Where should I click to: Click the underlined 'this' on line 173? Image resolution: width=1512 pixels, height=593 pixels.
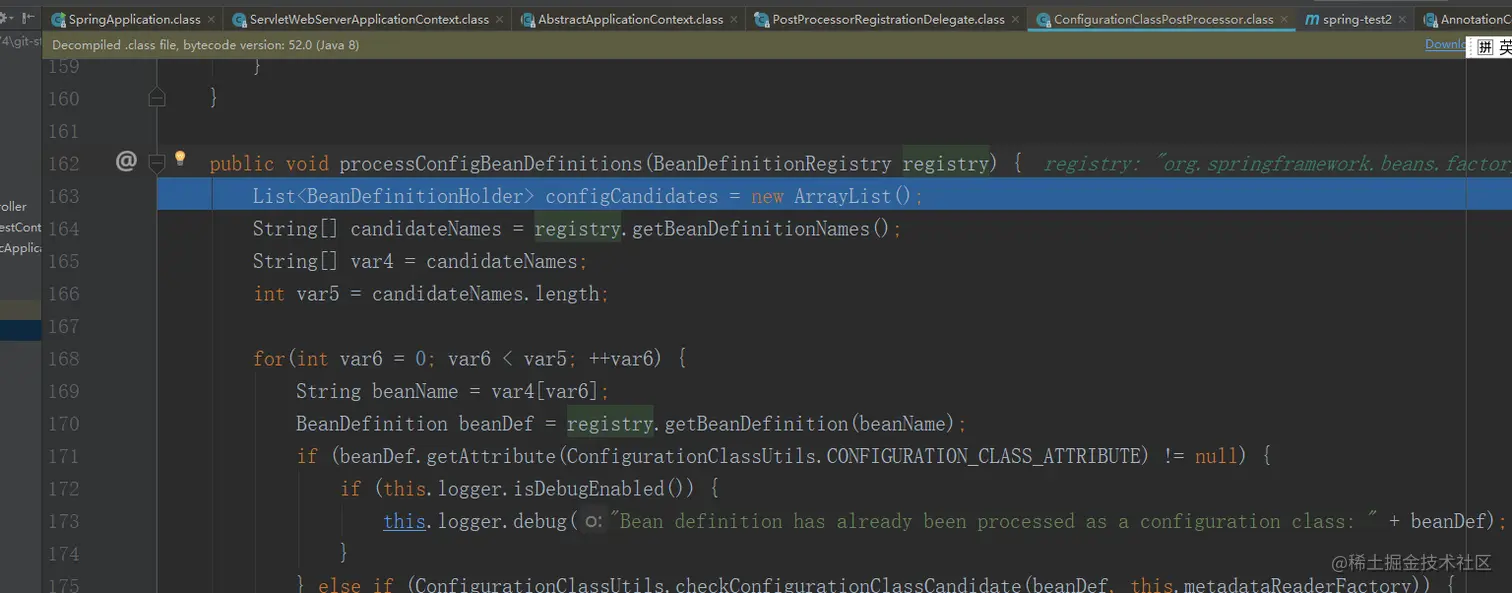tap(404, 521)
